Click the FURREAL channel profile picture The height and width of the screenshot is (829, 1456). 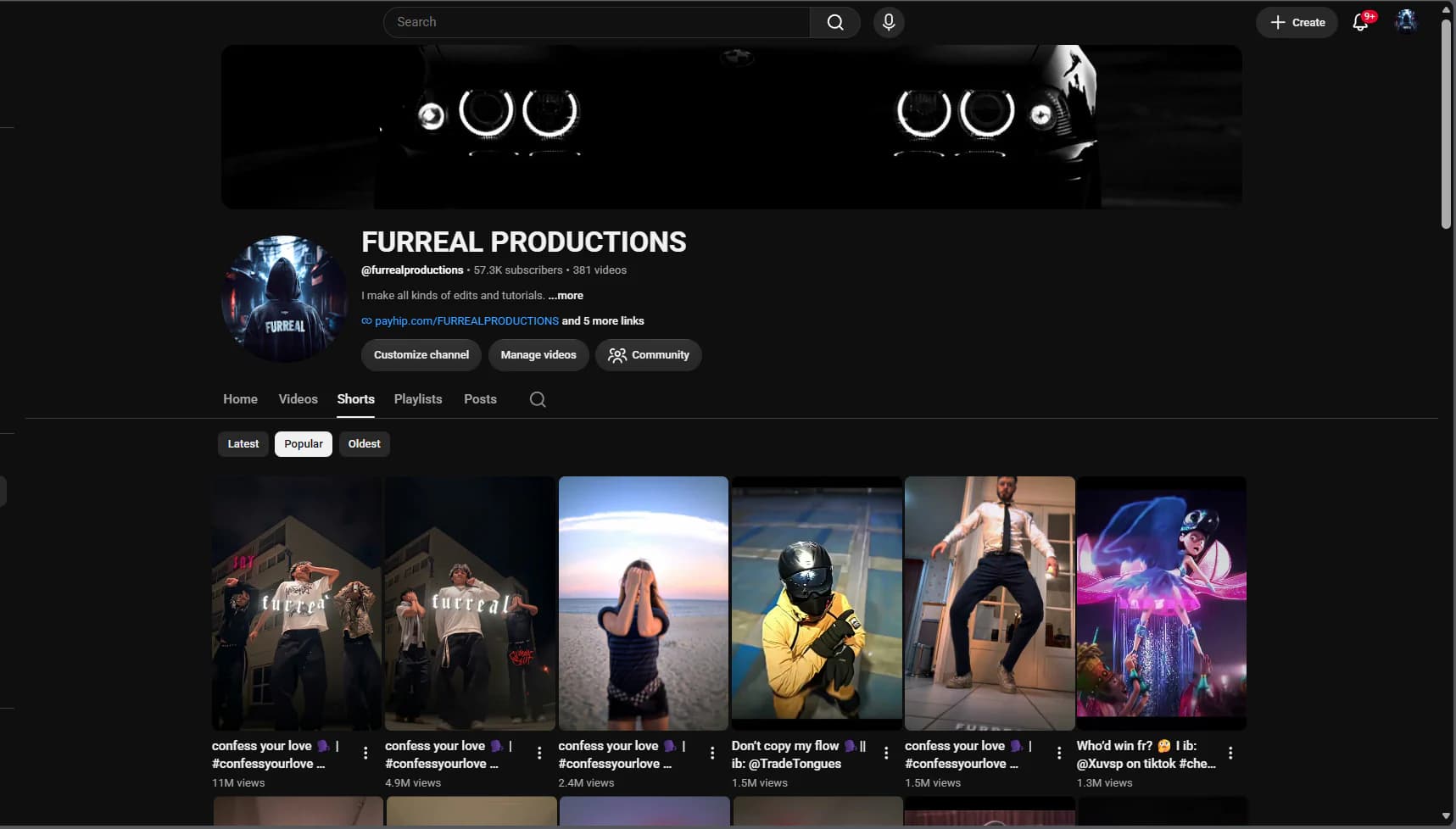click(x=284, y=299)
